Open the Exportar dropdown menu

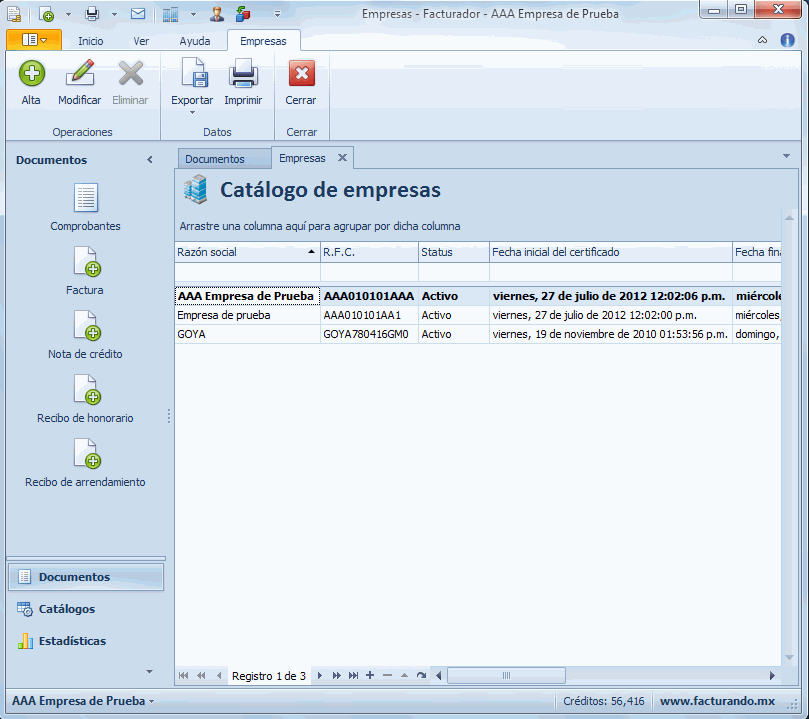(191, 111)
